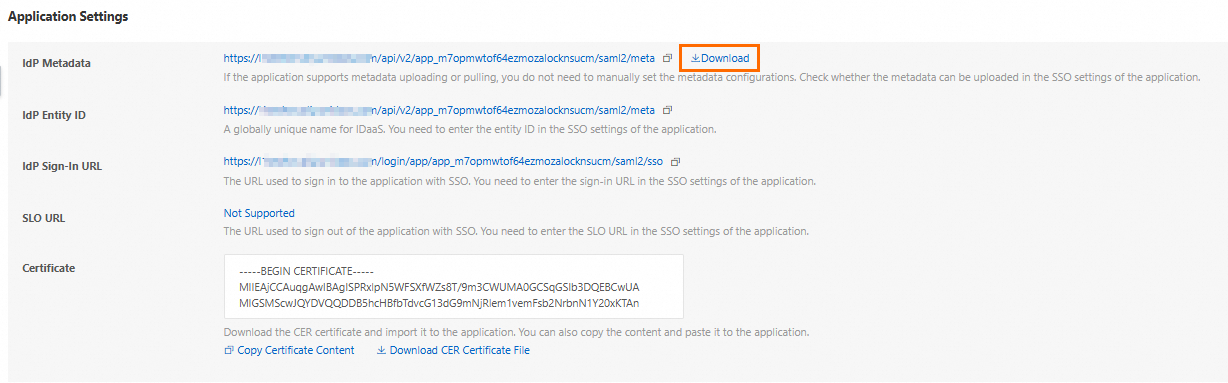Open the IdP Sign-In URL link
Viewport: 1228px width, 383px height.
(x=443, y=161)
